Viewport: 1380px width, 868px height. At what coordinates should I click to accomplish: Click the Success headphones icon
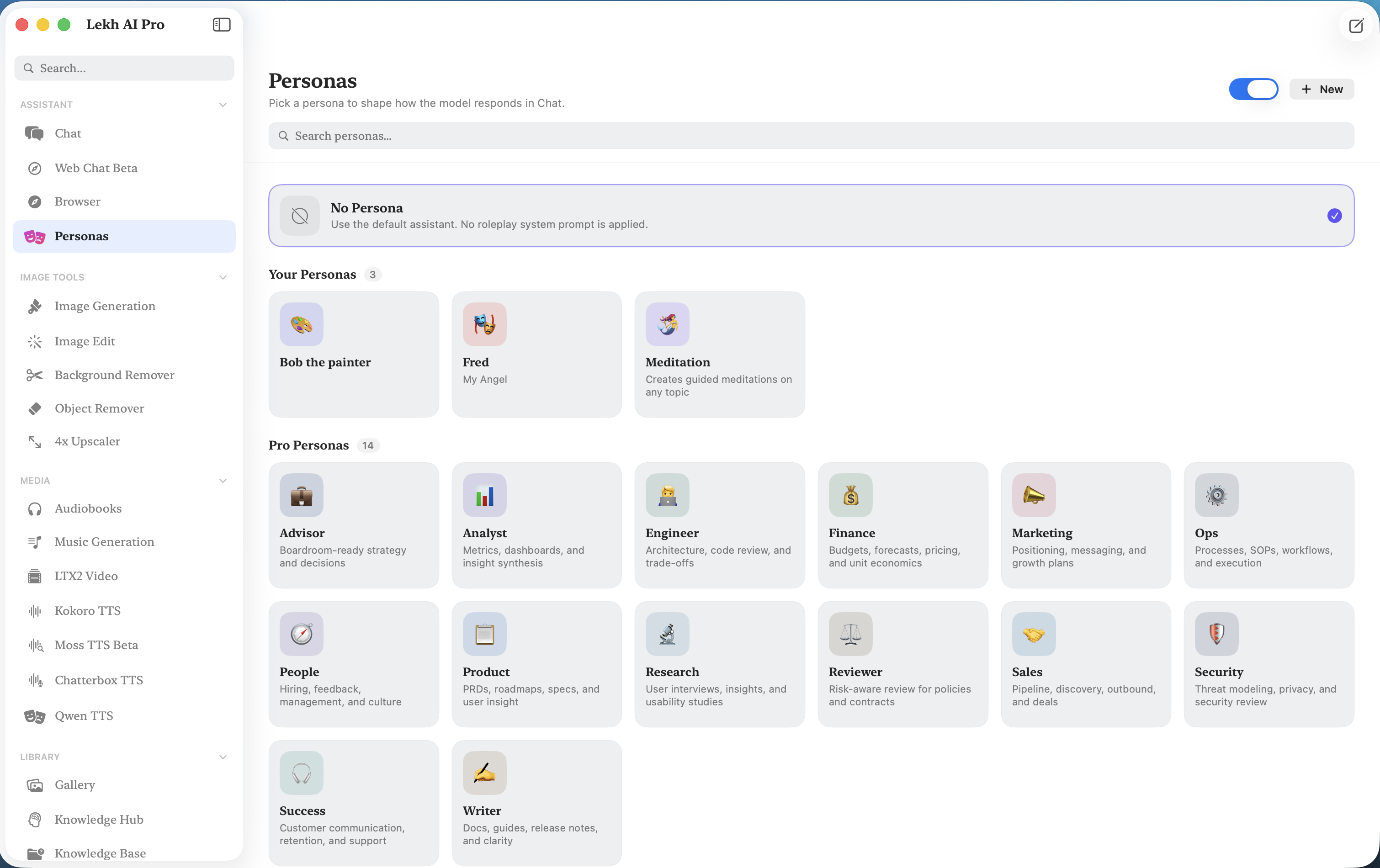click(x=302, y=773)
